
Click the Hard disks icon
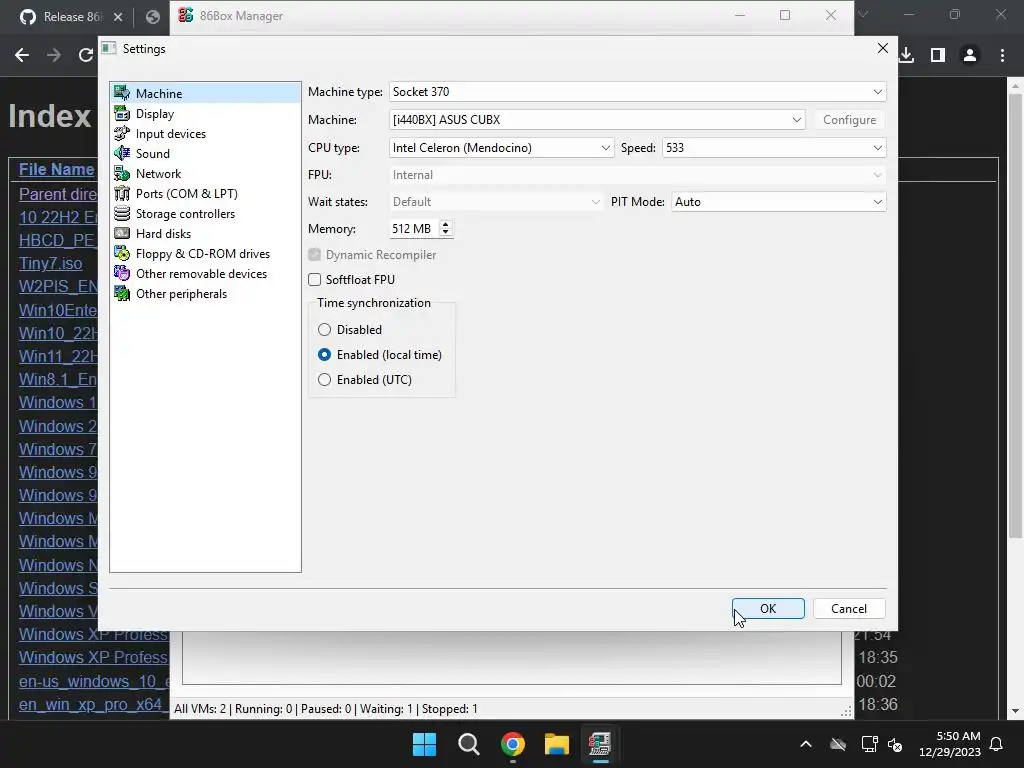coord(122,233)
